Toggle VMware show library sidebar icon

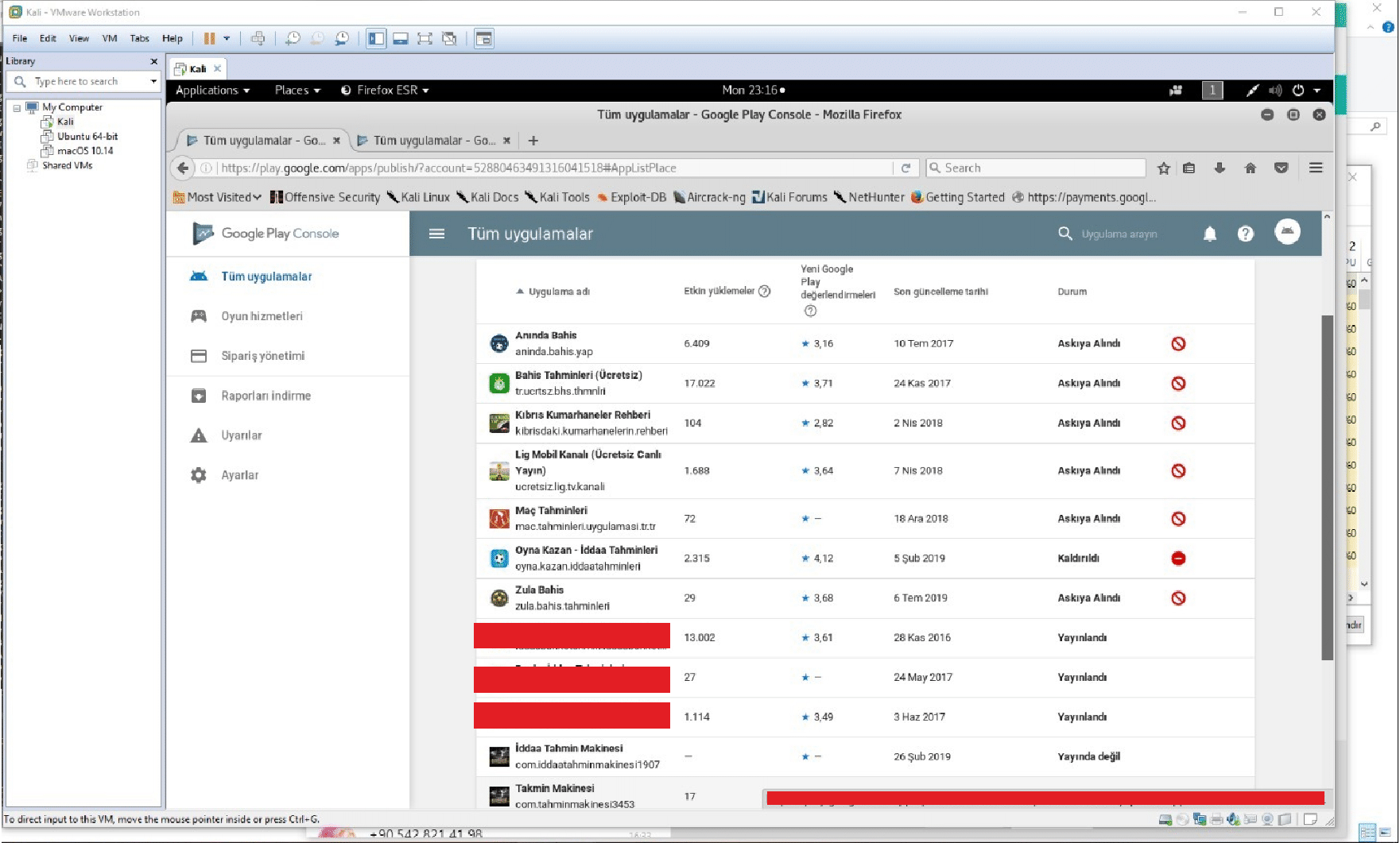tap(376, 38)
